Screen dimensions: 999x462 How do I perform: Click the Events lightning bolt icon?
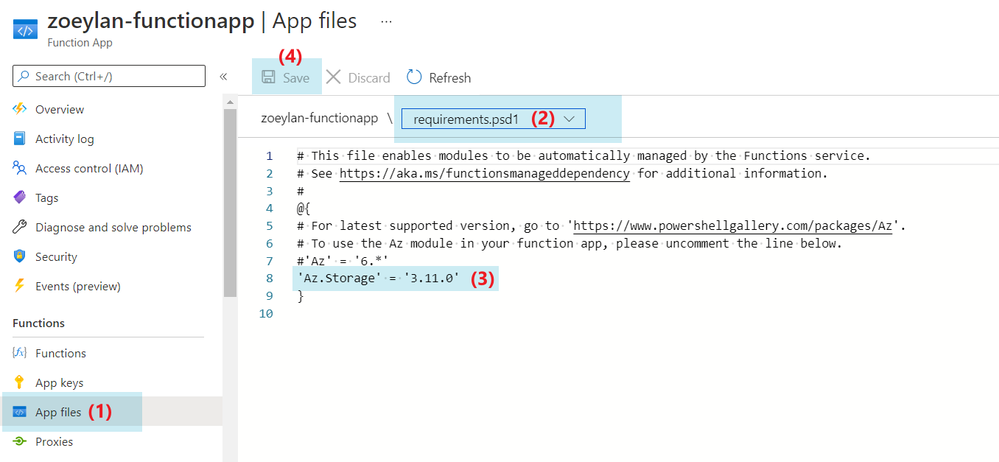19,286
